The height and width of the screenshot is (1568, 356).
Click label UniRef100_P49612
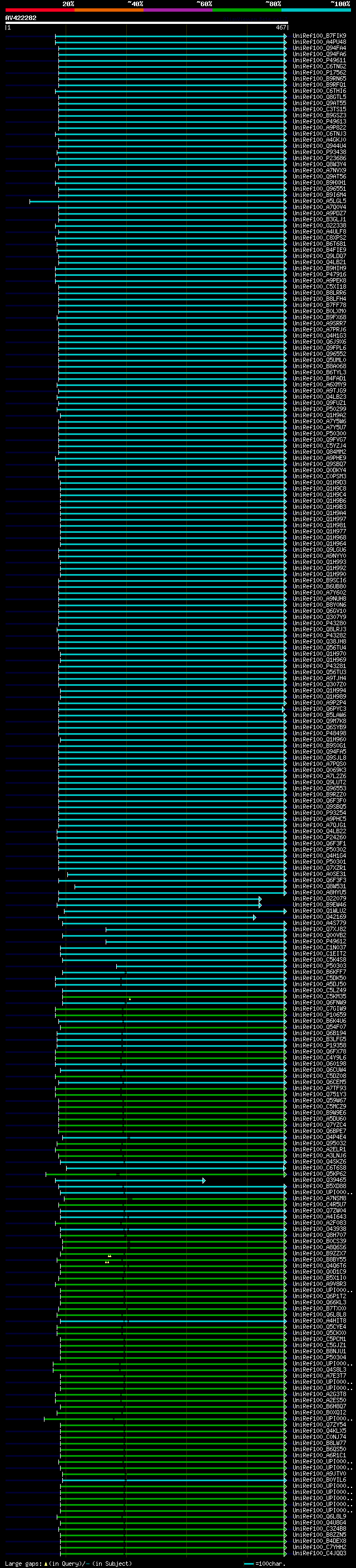tap(319, 941)
